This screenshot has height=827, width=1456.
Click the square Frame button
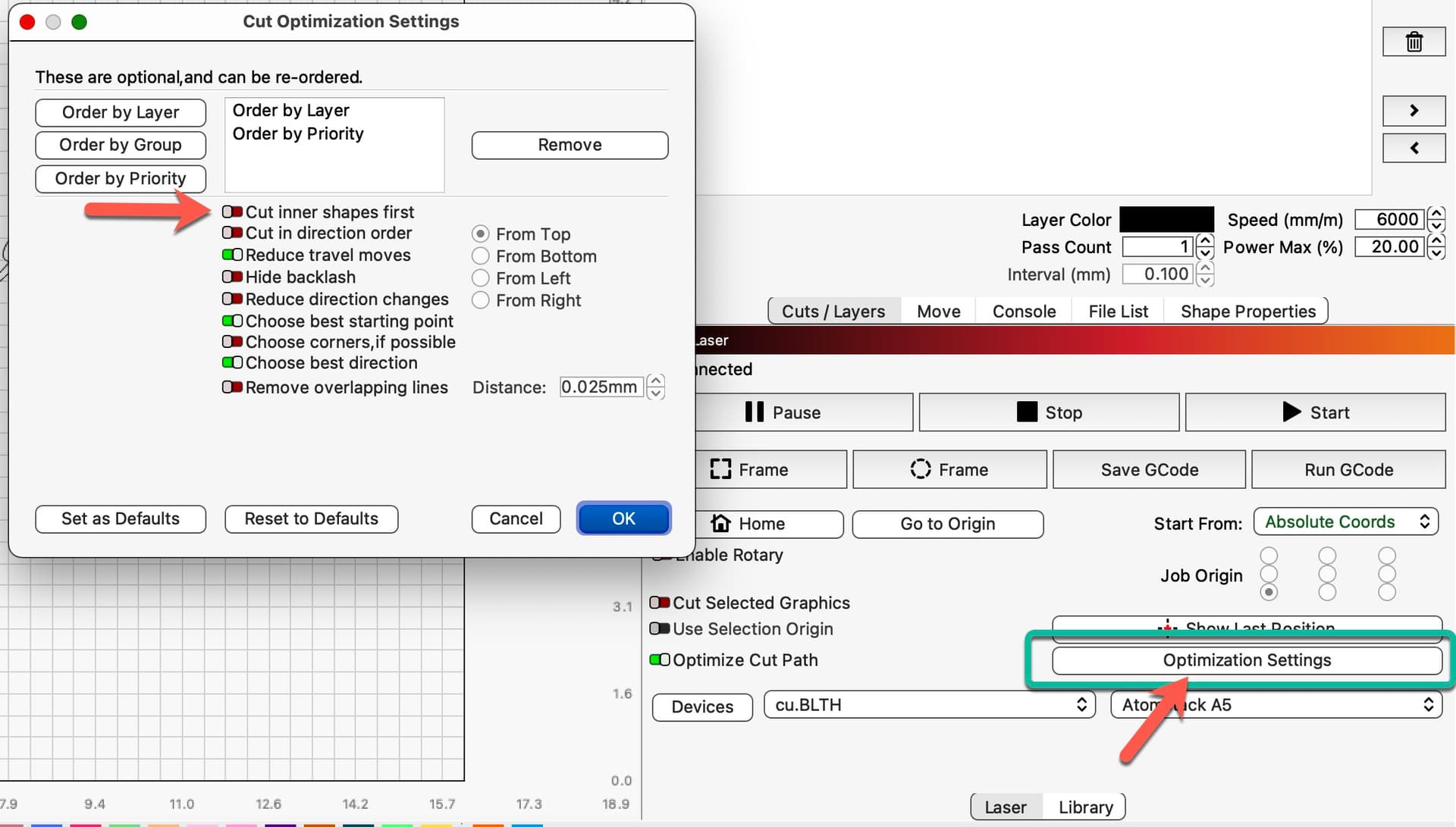coord(770,469)
